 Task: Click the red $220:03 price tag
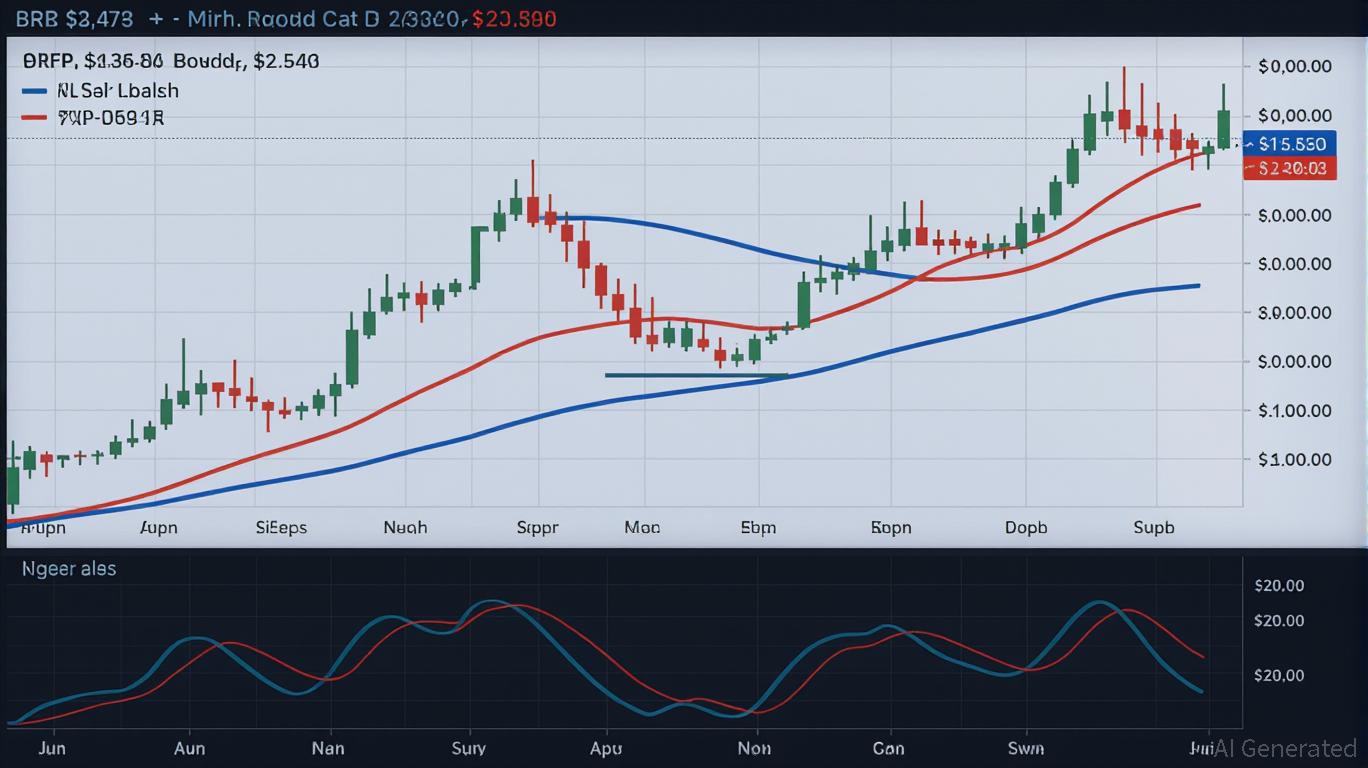click(x=1290, y=169)
